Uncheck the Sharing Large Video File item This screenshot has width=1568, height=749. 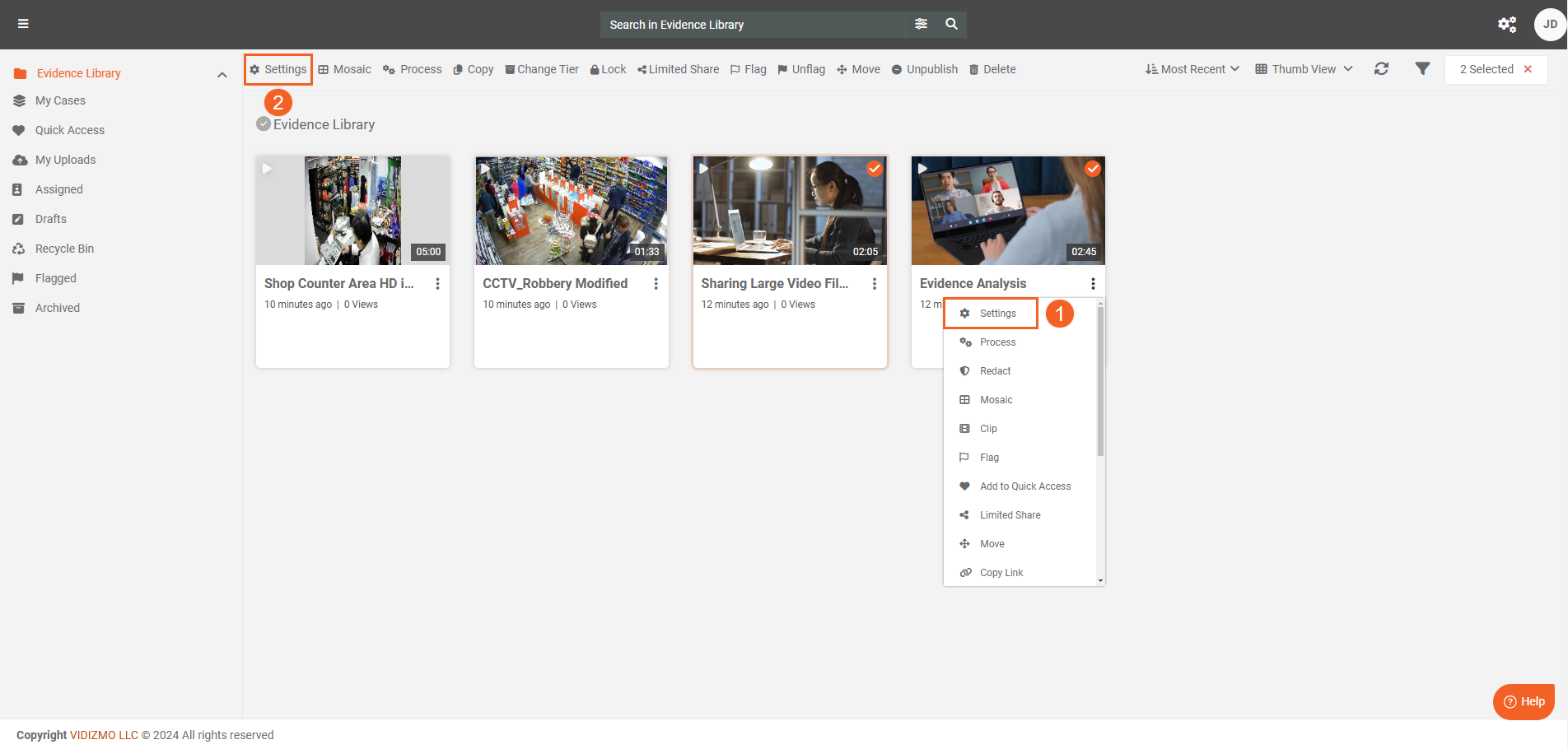click(x=874, y=169)
